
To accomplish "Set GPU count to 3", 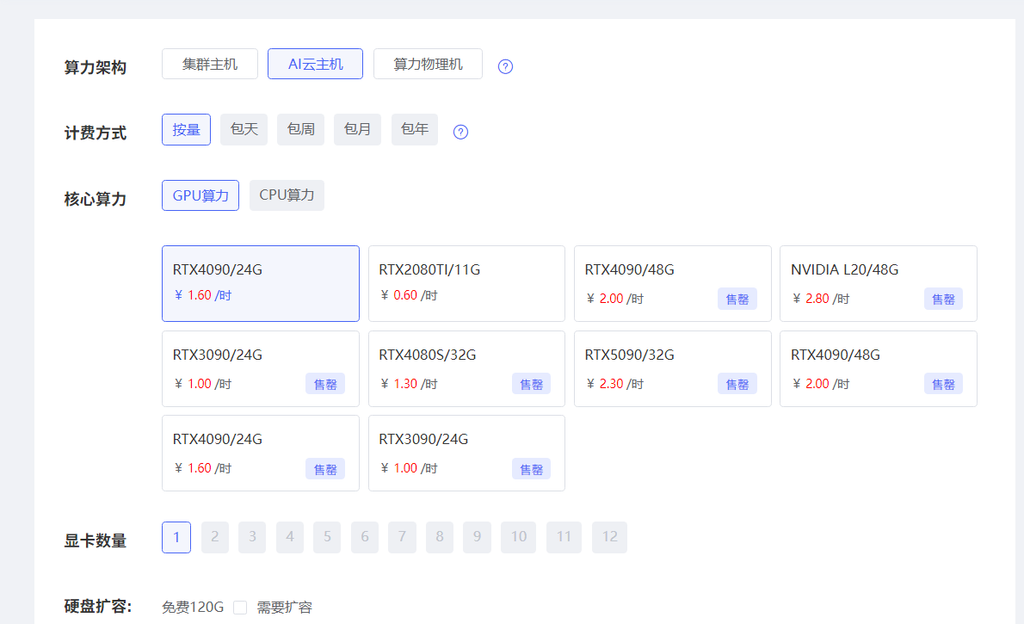I will click(252, 537).
